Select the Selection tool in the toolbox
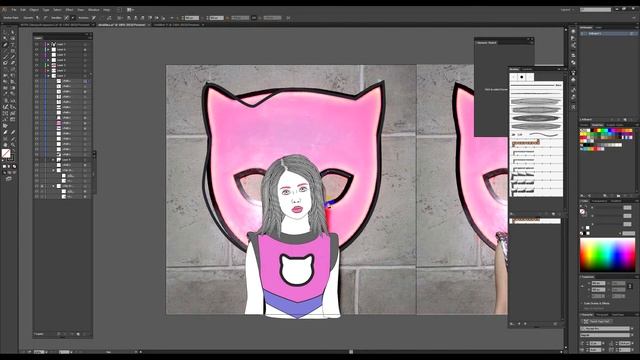This screenshot has height=360, width=640. tap(5, 31)
